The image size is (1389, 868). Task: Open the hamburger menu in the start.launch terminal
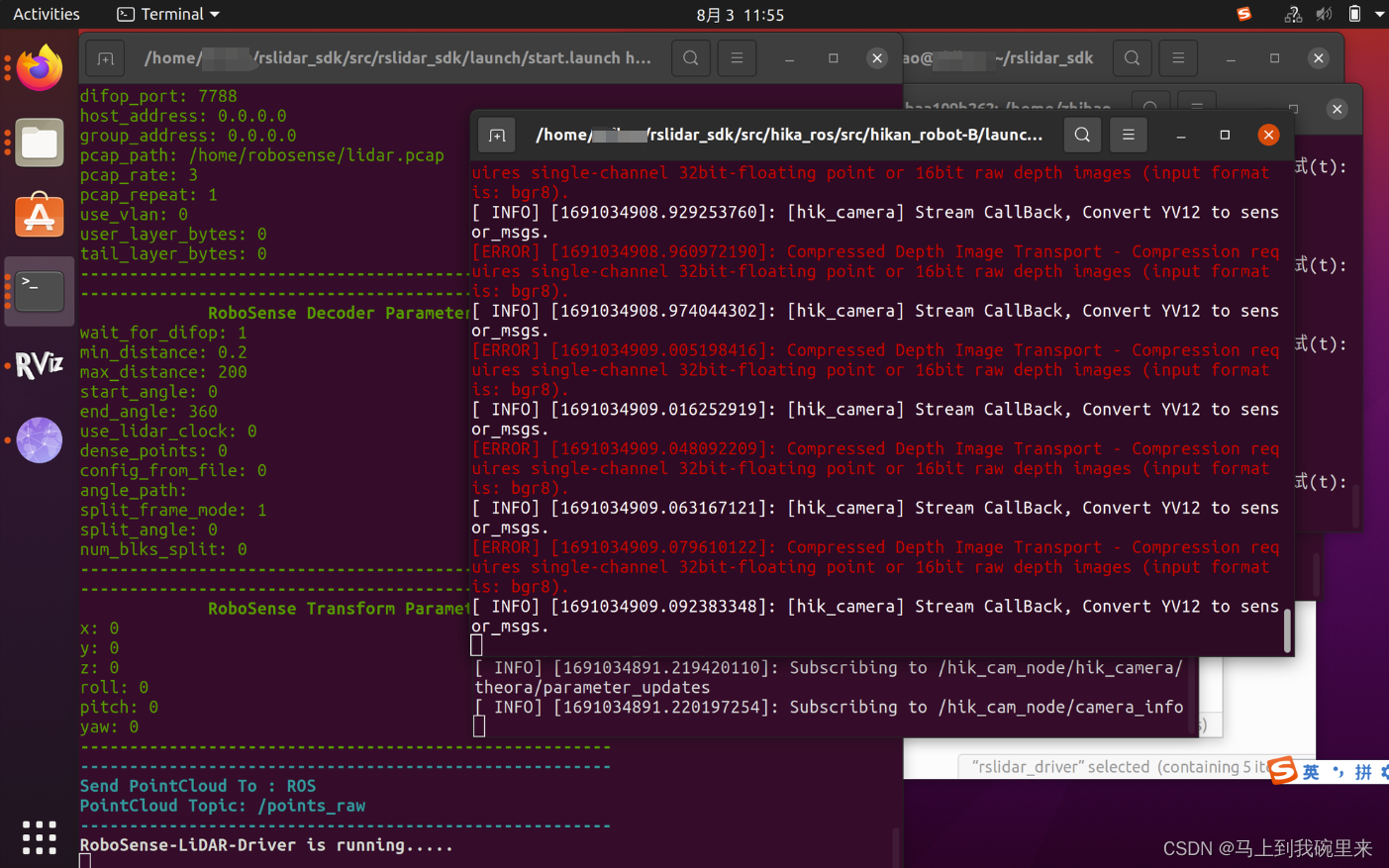point(737,58)
